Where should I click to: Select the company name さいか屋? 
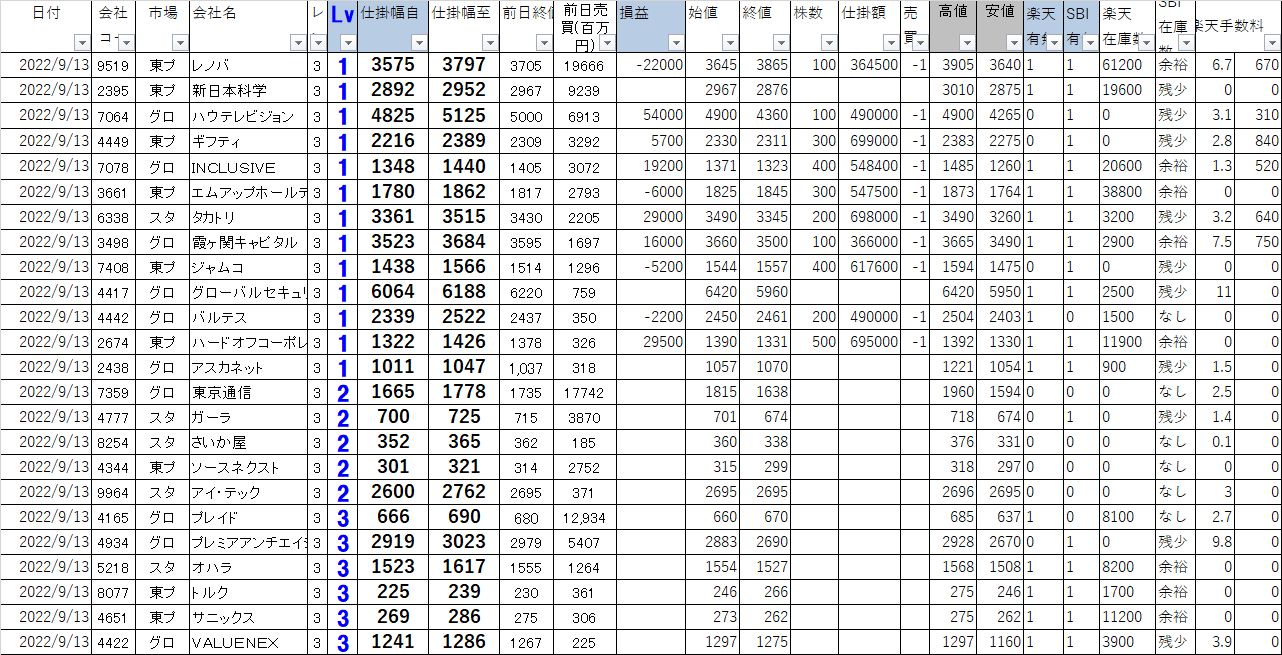click(x=219, y=442)
